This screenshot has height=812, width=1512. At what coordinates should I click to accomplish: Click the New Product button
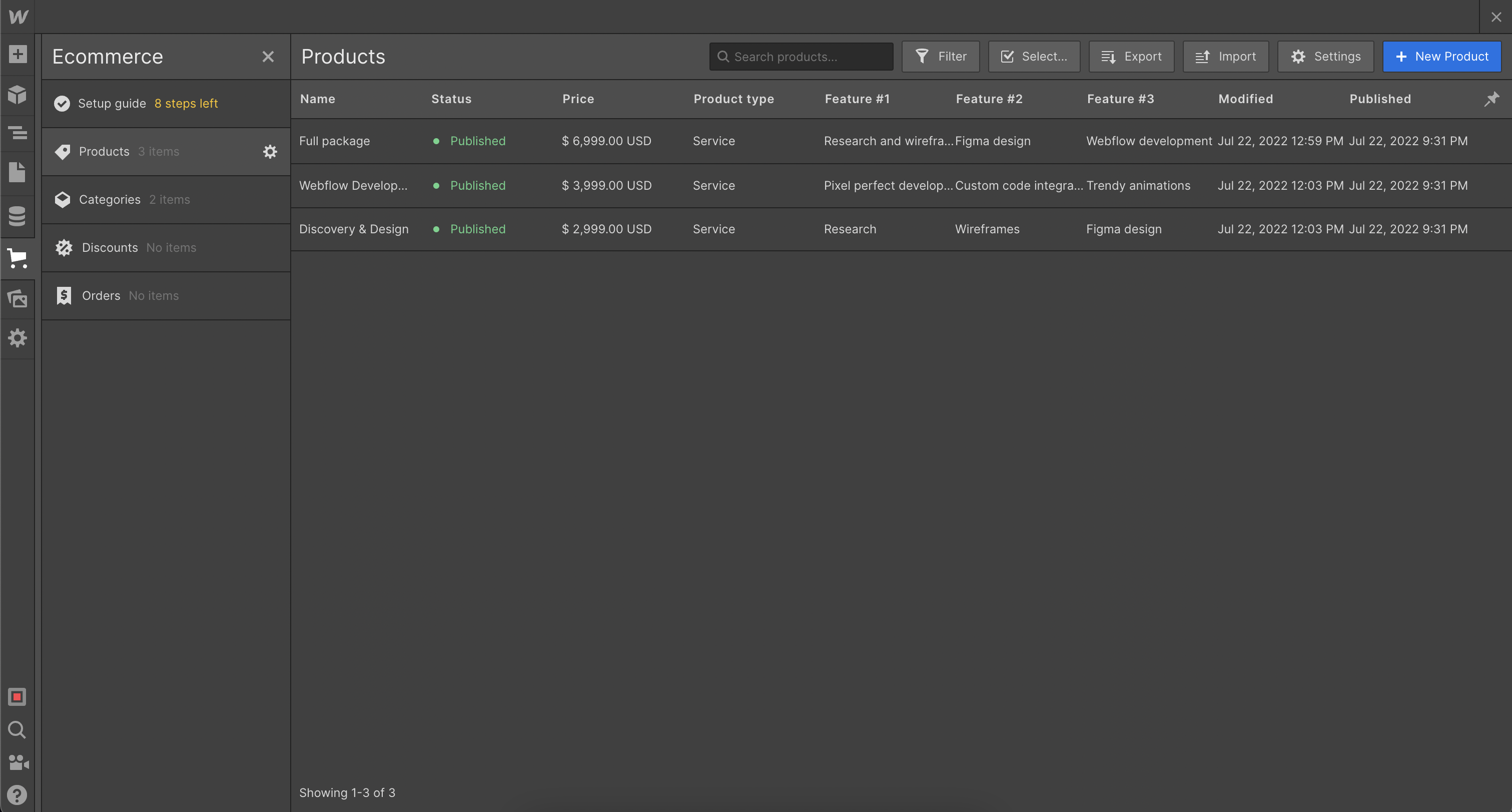tap(1441, 57)
